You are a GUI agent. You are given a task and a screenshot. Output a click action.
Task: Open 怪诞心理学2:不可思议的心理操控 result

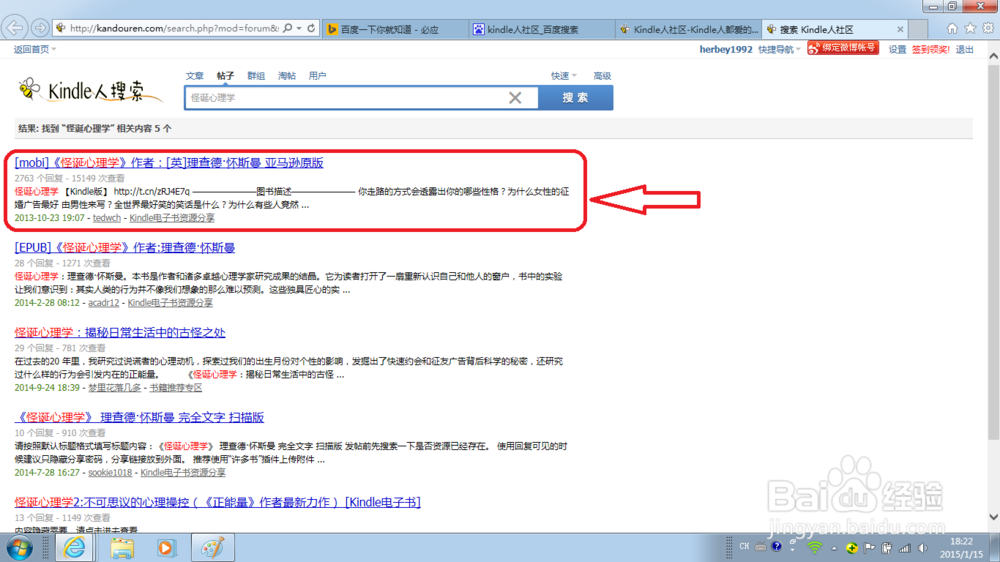217,502
